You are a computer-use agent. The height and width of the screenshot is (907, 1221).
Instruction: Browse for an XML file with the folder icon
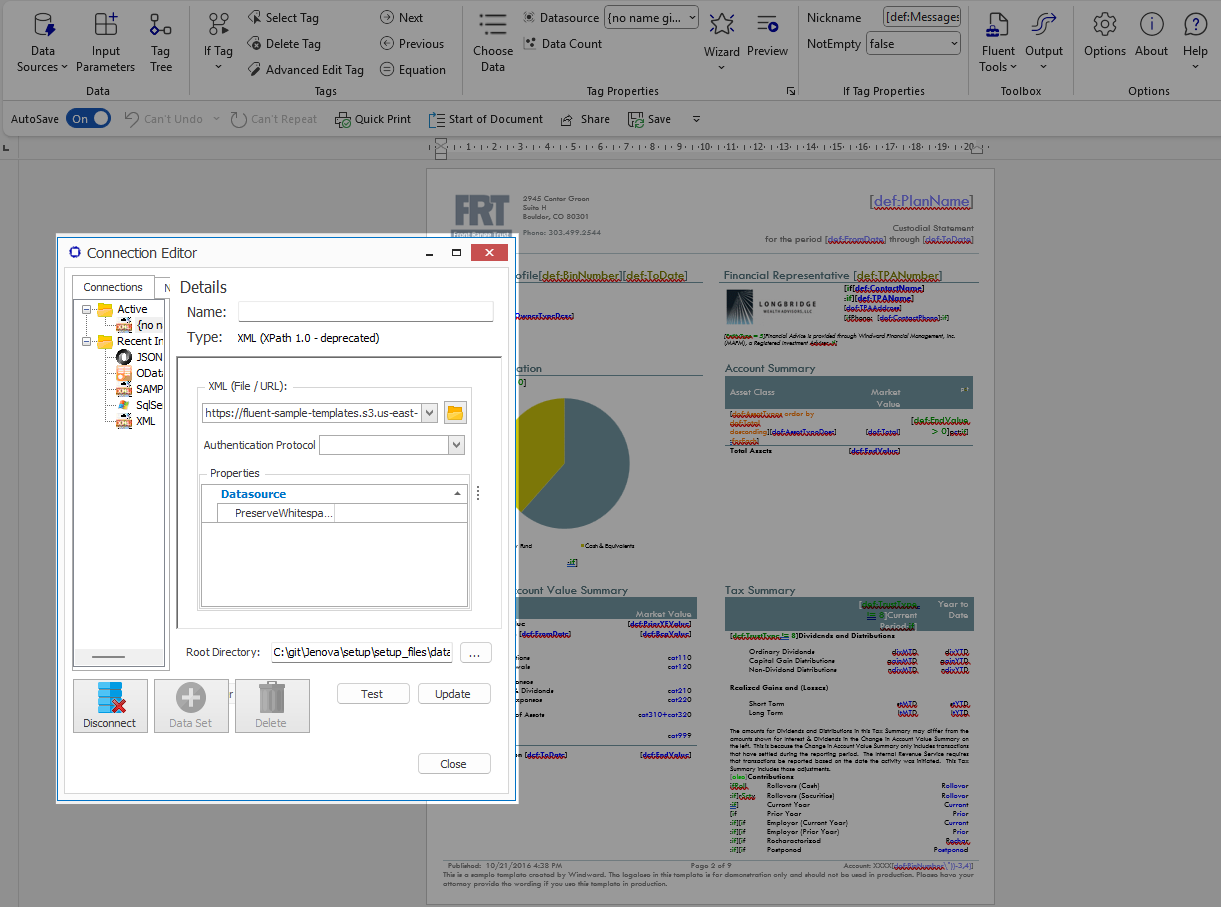click(x=455, y=412)
